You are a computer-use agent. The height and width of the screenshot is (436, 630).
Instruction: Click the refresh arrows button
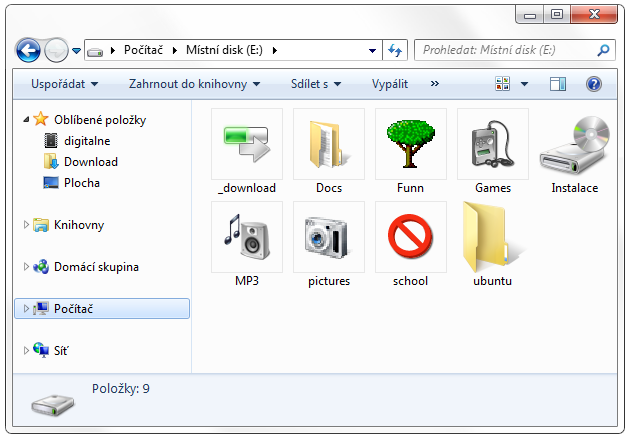pyautogui.click(x=395, y=50)
